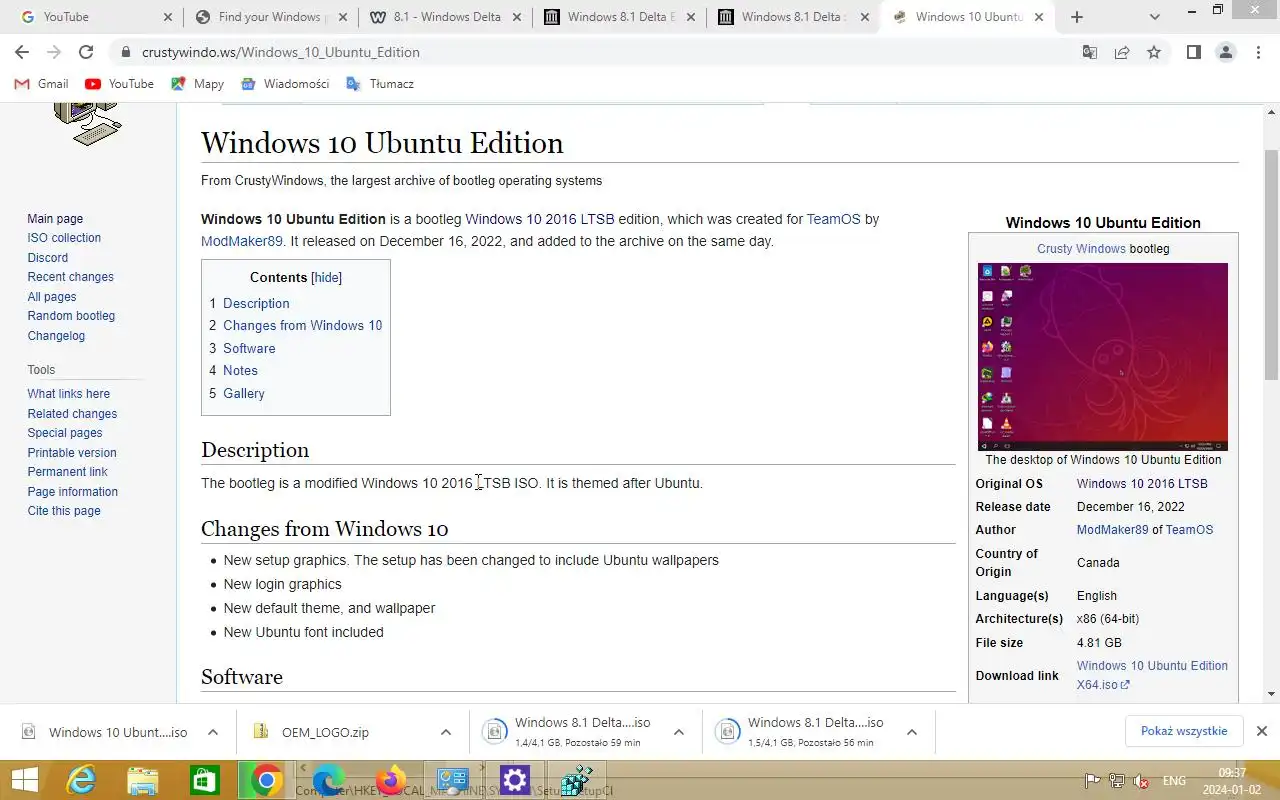Click the Google Translate icon in address bar
Screen dimensions: 1280x800
pyautogui.click(x=1090, y=52)
